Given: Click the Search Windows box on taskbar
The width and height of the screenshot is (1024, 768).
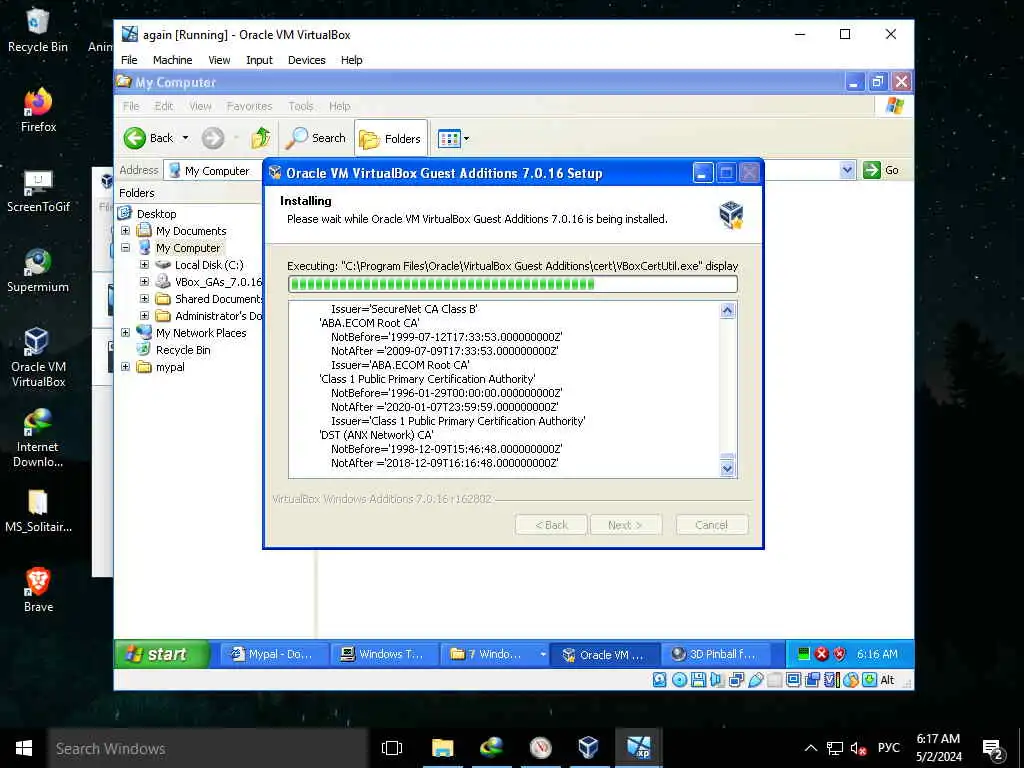Looking at the screenshot, I should click(x=208, y=748).
